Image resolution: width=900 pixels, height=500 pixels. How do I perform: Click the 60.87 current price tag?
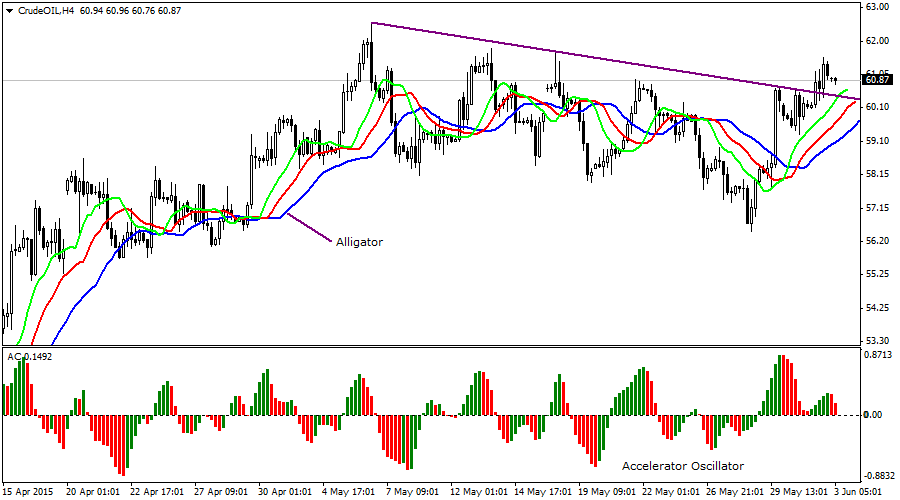[x=877, y=80]
